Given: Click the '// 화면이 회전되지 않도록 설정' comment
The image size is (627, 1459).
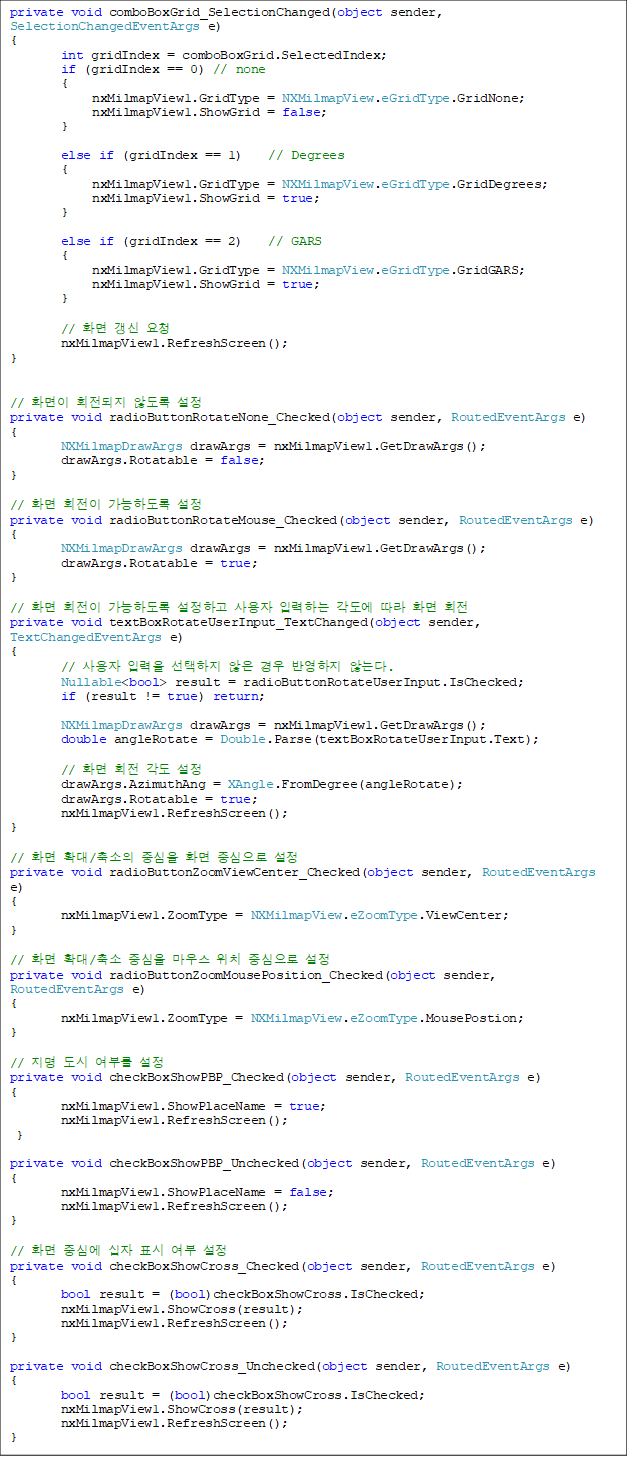Looking at the screenshot, I should 106,402.
